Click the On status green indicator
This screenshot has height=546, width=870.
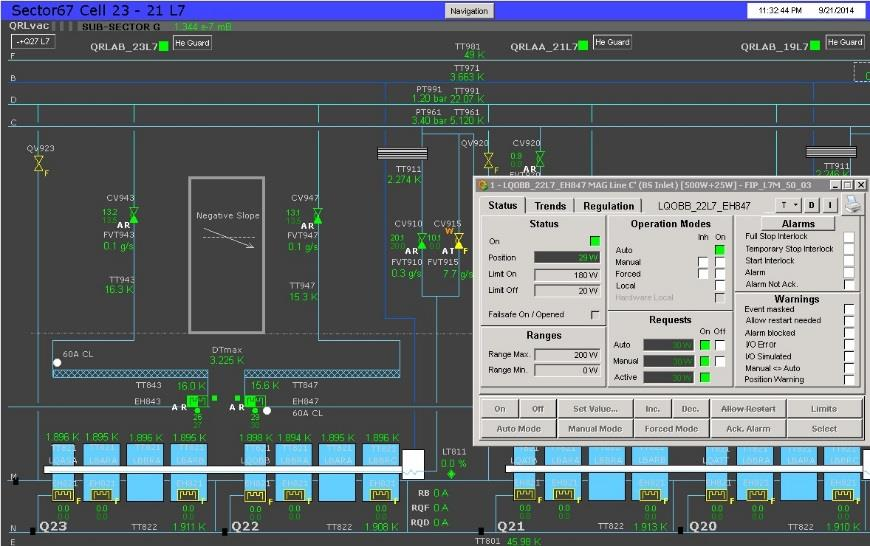[x=595, y=241]
